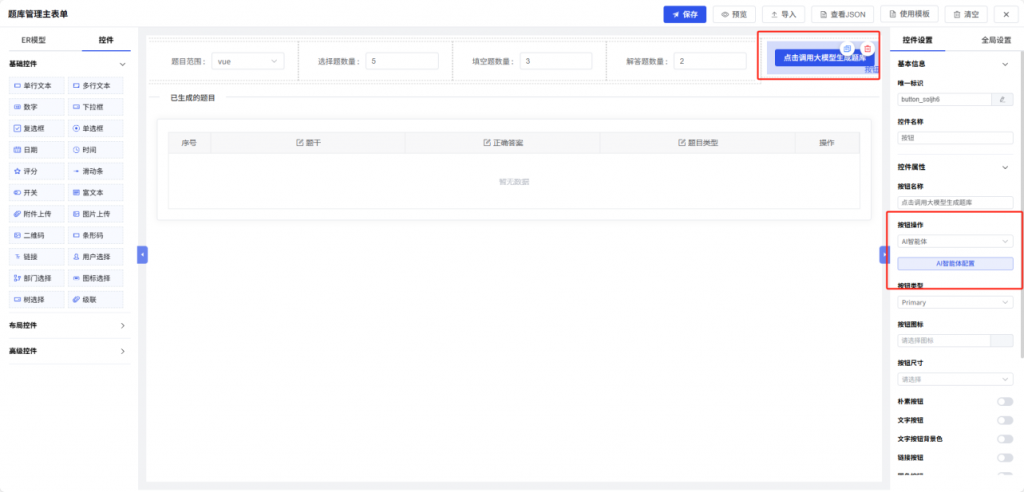Image resolution: width=1024 pixels, height=492 pixels.
Task: Enable the 文字按钮 switch
Action: coord(1004,420)
